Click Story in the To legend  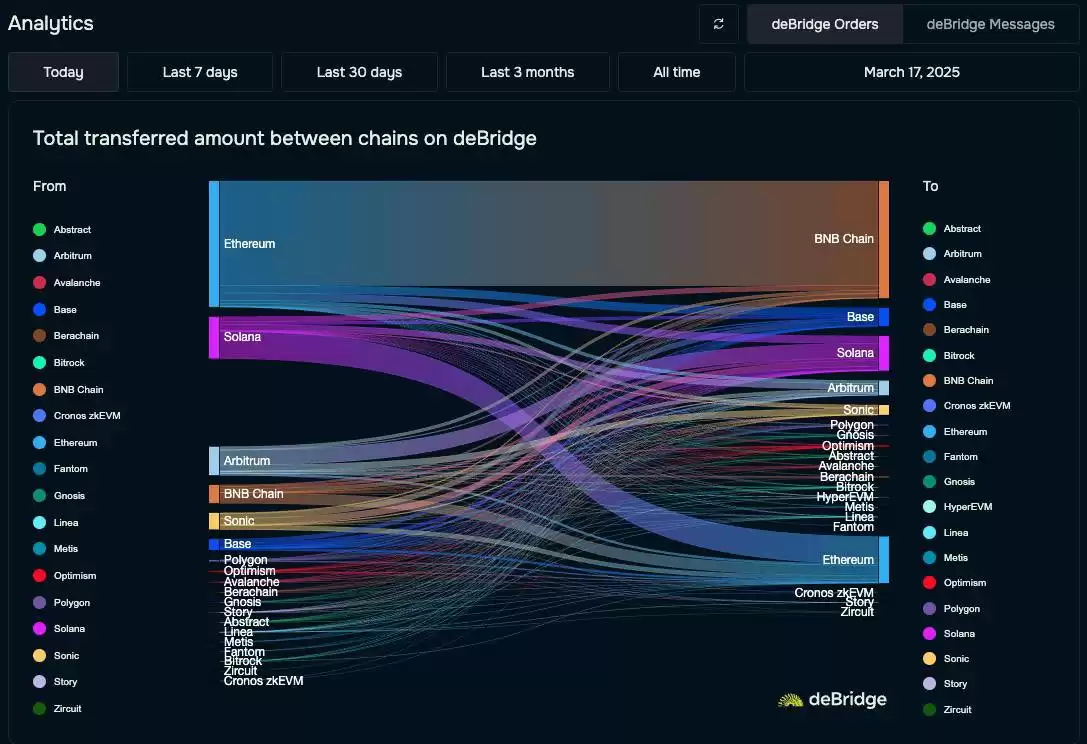pyautogui.click(x=945, y=684)
